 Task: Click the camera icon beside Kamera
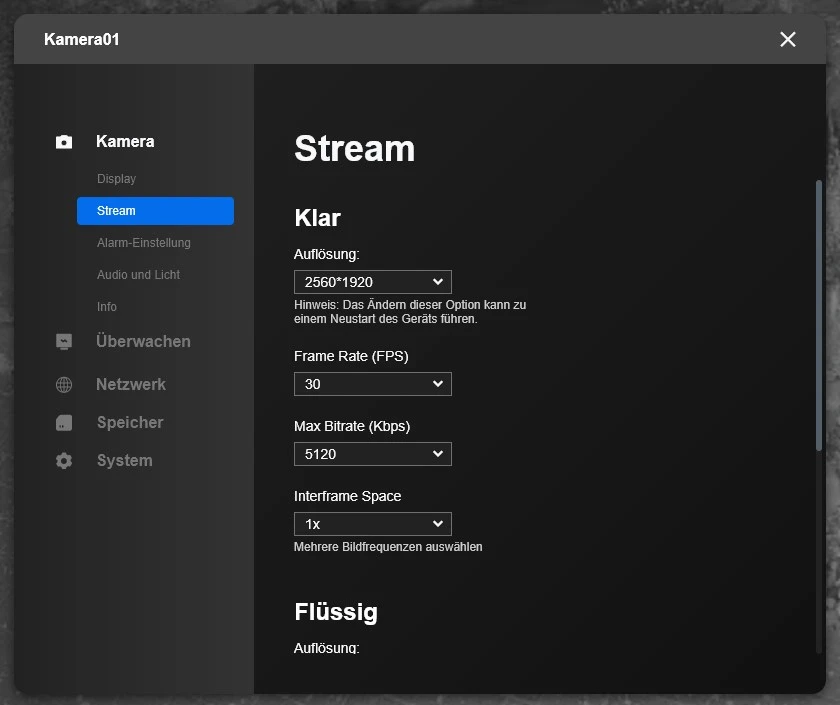(64, 142)
